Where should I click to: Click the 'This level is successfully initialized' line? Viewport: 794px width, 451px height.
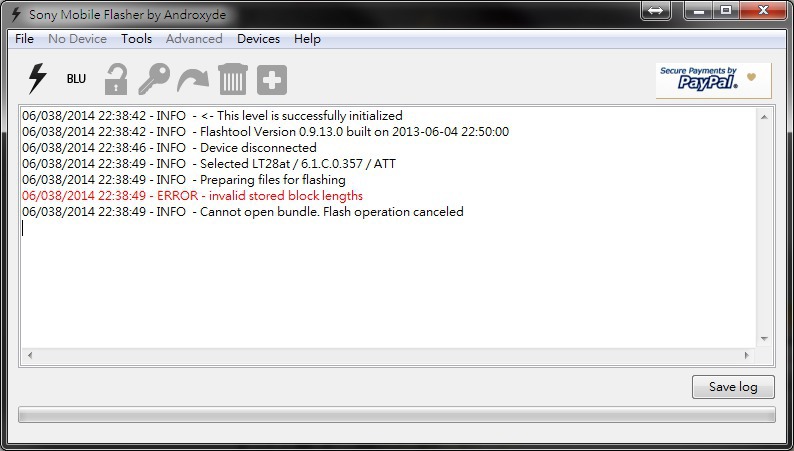(212, 116)
